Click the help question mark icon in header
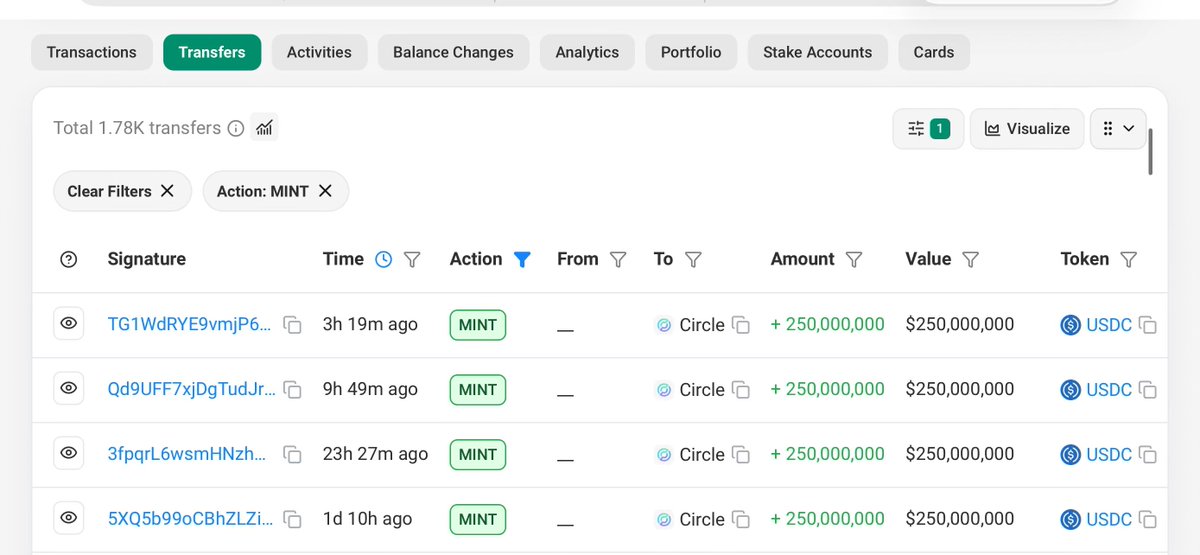The image size is (1200, 555). [x=69, y=259]
